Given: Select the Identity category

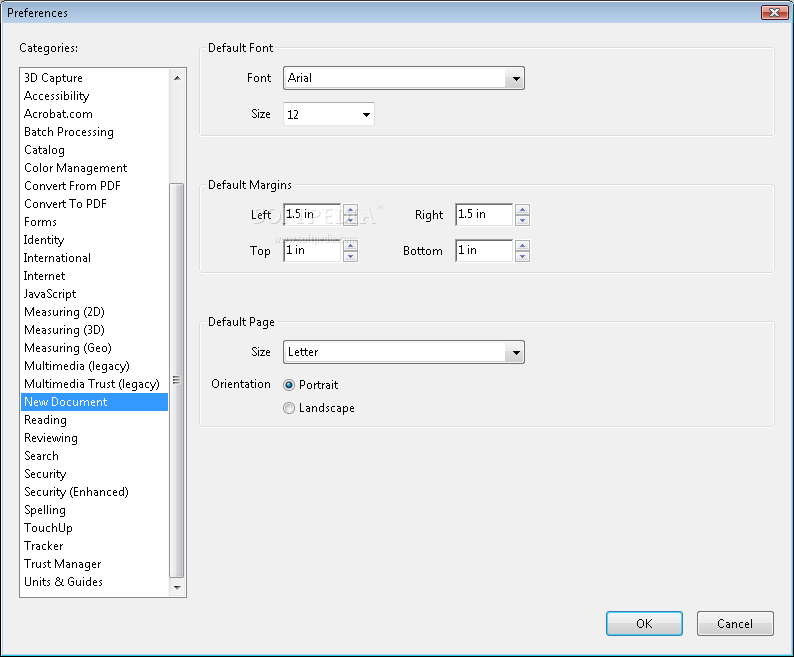Looking at the screenshot, I should click(x=94, y=240).
